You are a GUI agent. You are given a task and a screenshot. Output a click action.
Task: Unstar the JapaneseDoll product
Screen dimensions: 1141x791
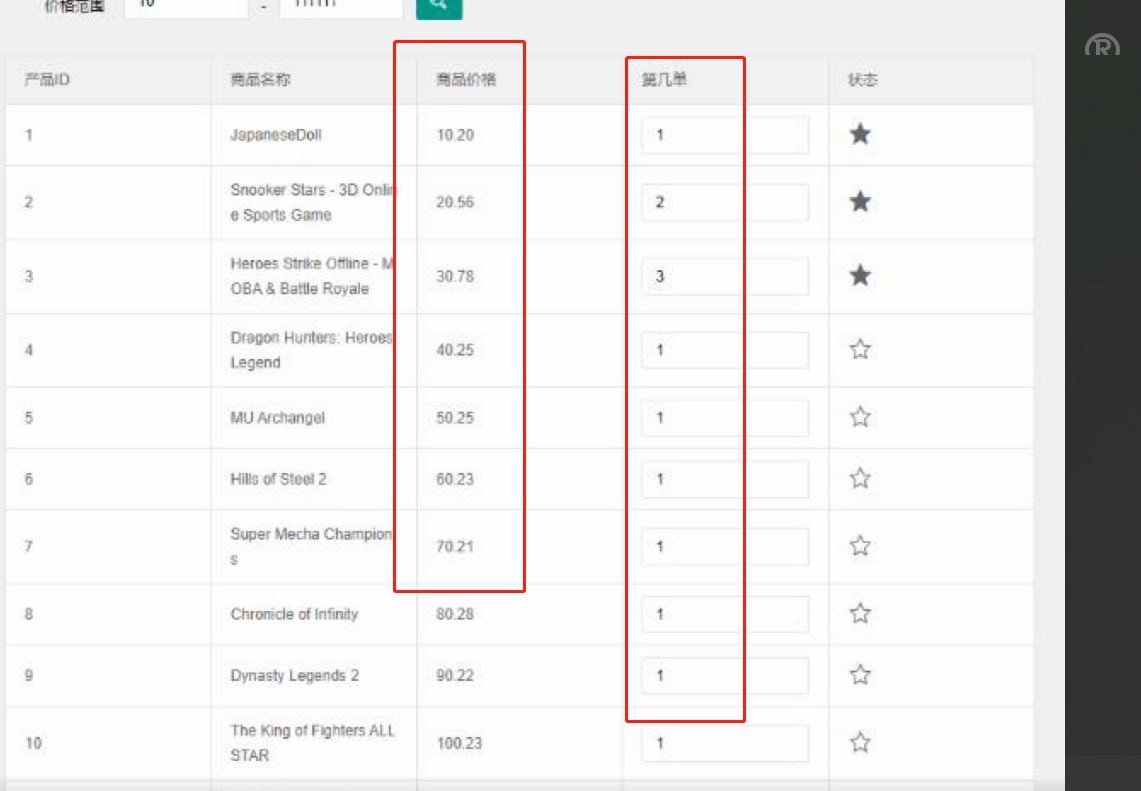click(x=860, y=135)
